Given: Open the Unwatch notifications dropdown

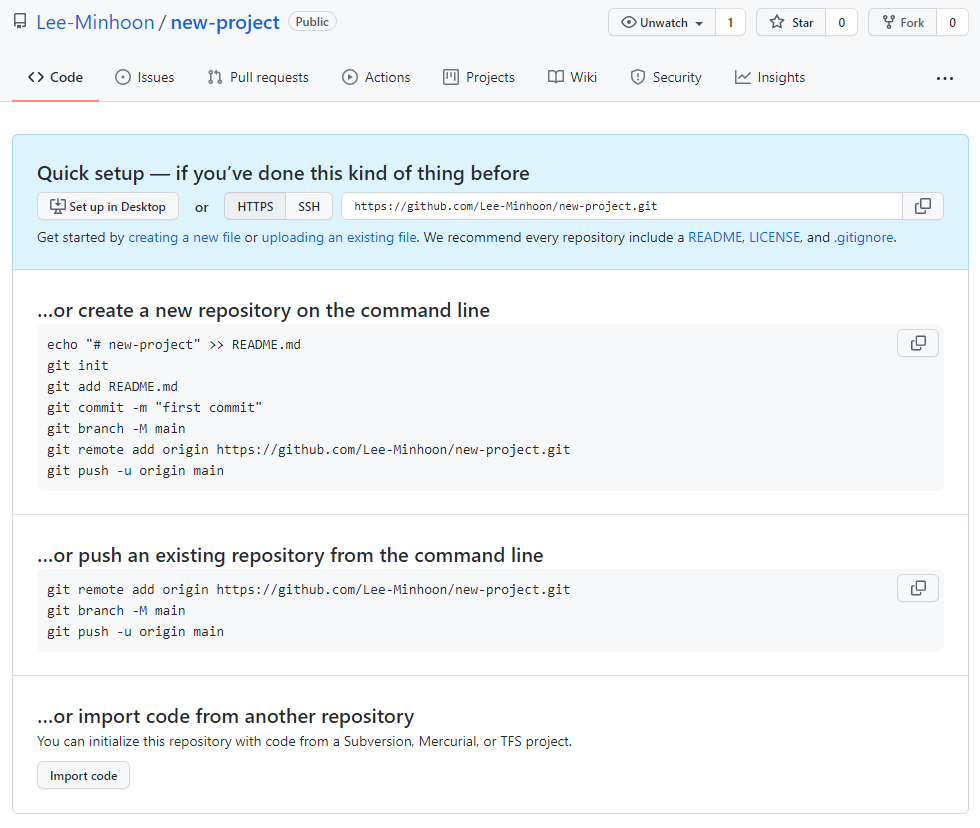Looking at the screenshot, I should pyautogui.click(x=662, y=22).
